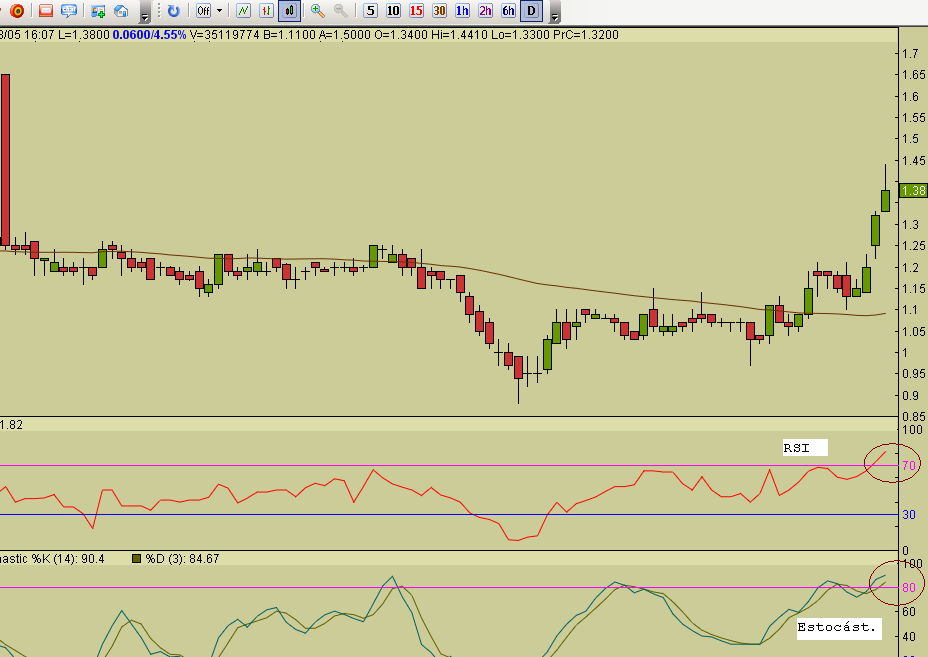The height and width of the screenshot is (657, 928).
Task: Select the 10 minute timeframe
Action: [393, 11]
